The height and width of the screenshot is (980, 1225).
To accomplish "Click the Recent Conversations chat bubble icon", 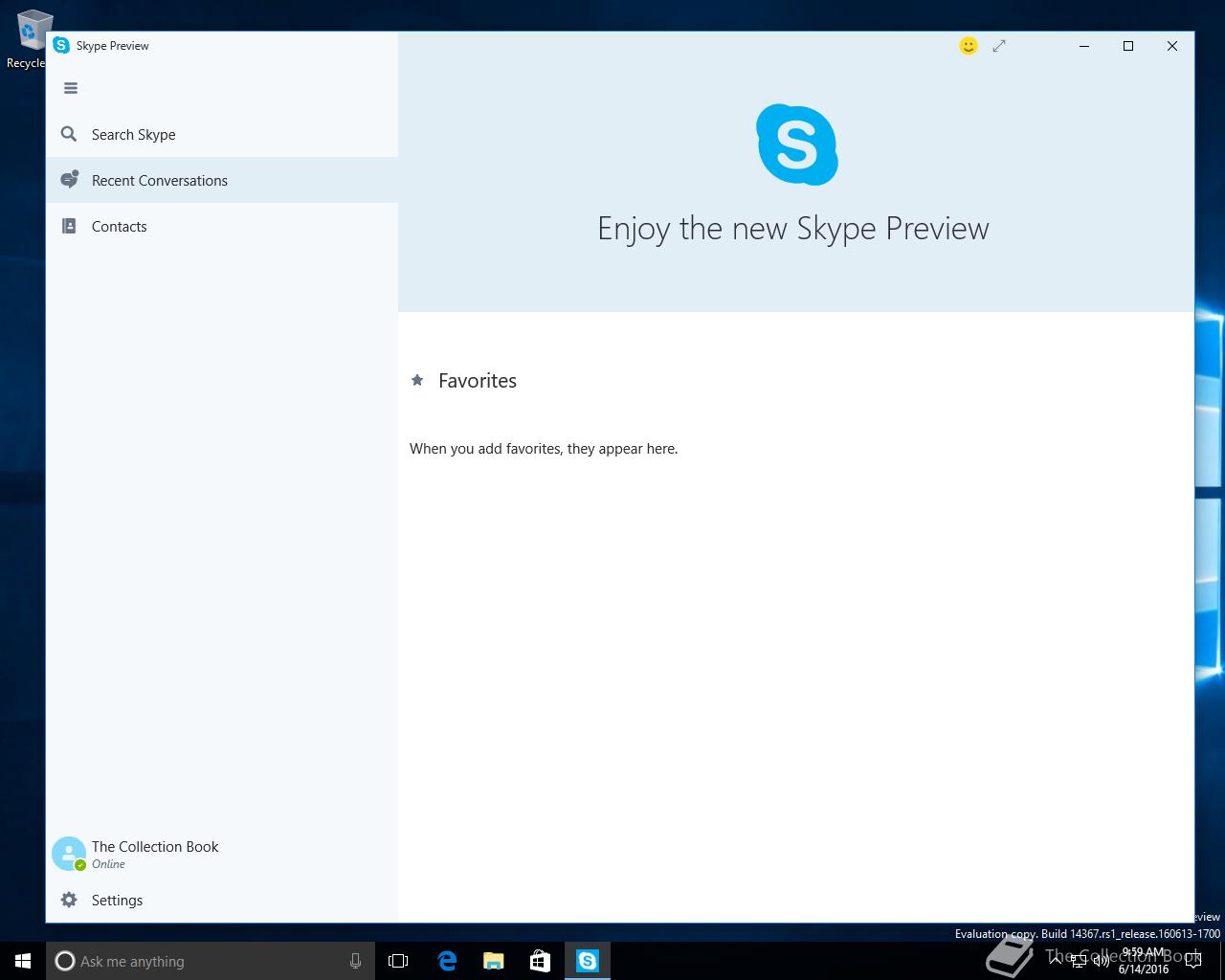I will 69,180.
